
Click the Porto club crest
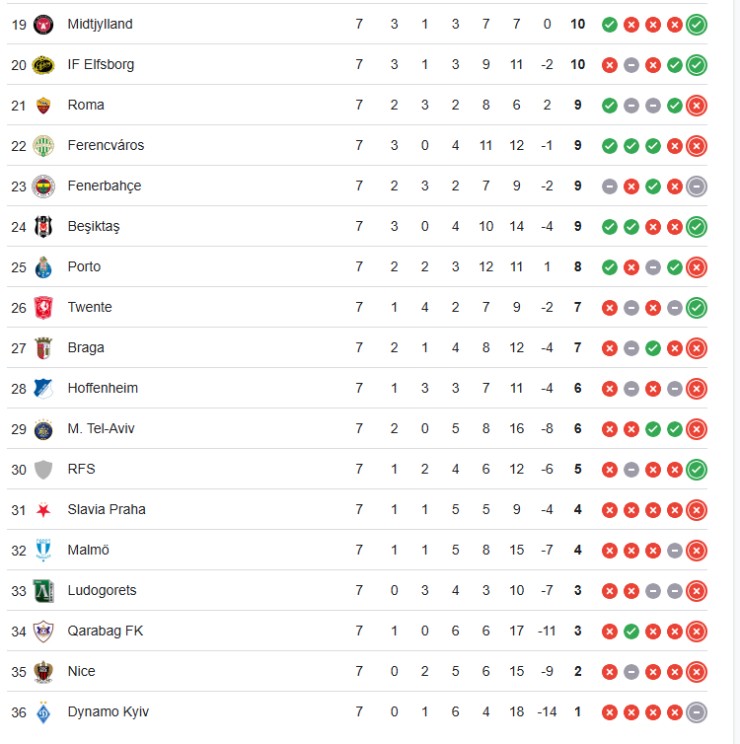[x=42, y=267]
